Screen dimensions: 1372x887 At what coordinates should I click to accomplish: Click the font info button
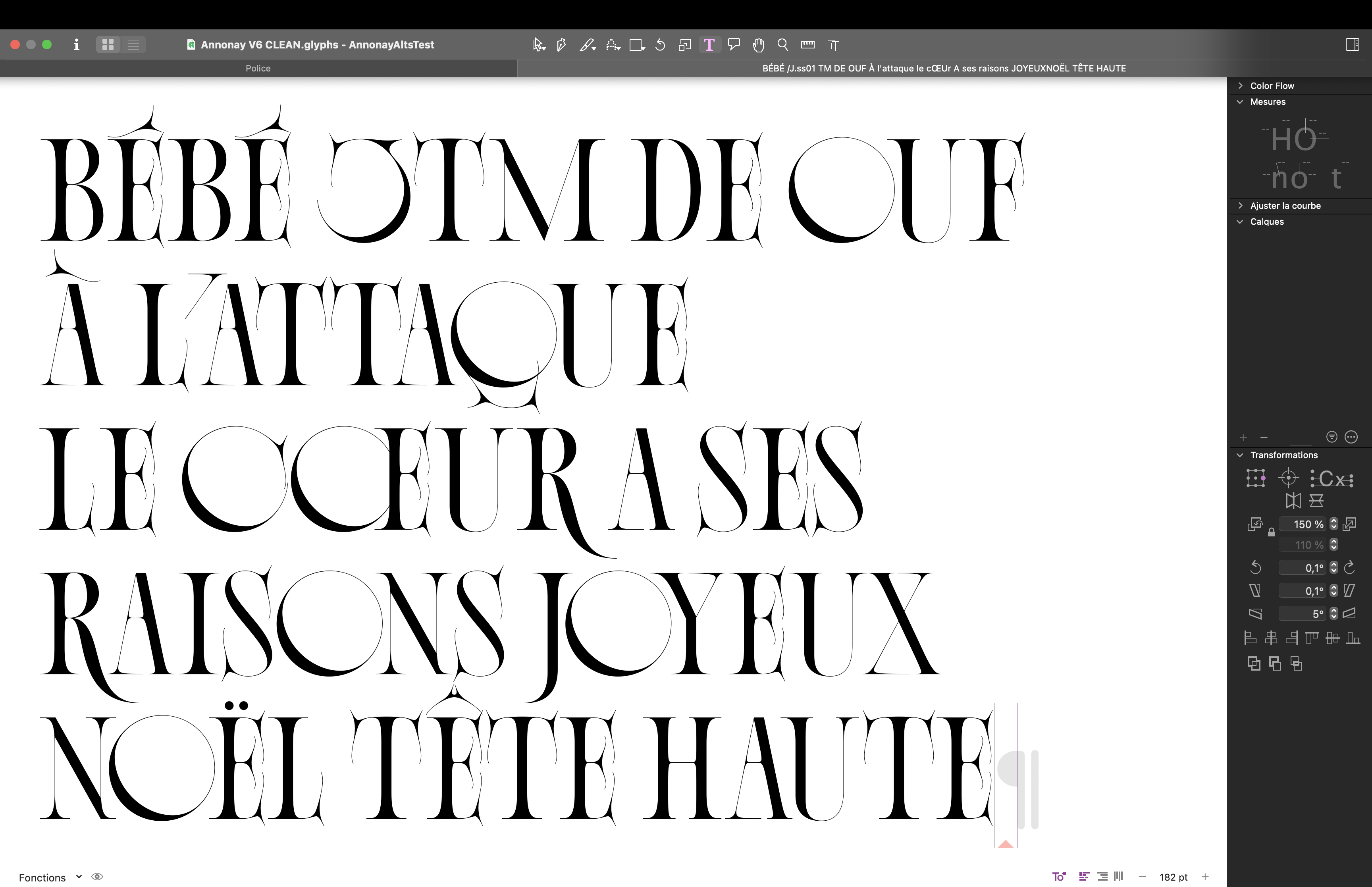click(x=76, y=45)
